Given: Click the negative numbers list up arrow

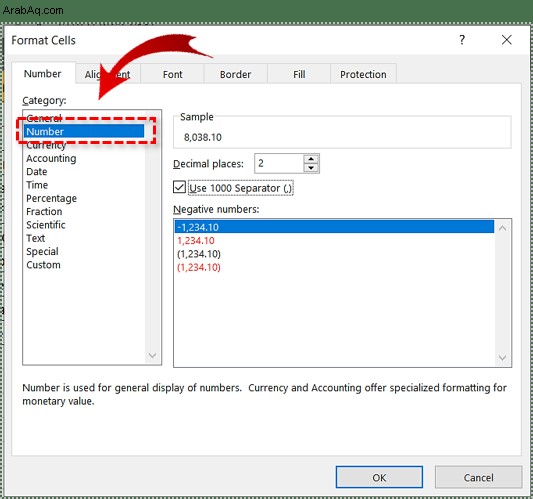Looking at the screenshot, I should [x=502, y=228].
